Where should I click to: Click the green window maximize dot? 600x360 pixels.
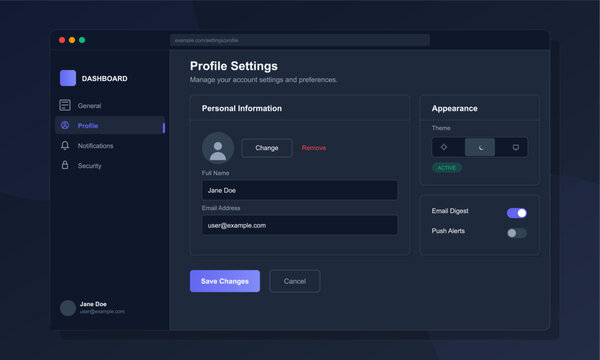pos(82,40)
